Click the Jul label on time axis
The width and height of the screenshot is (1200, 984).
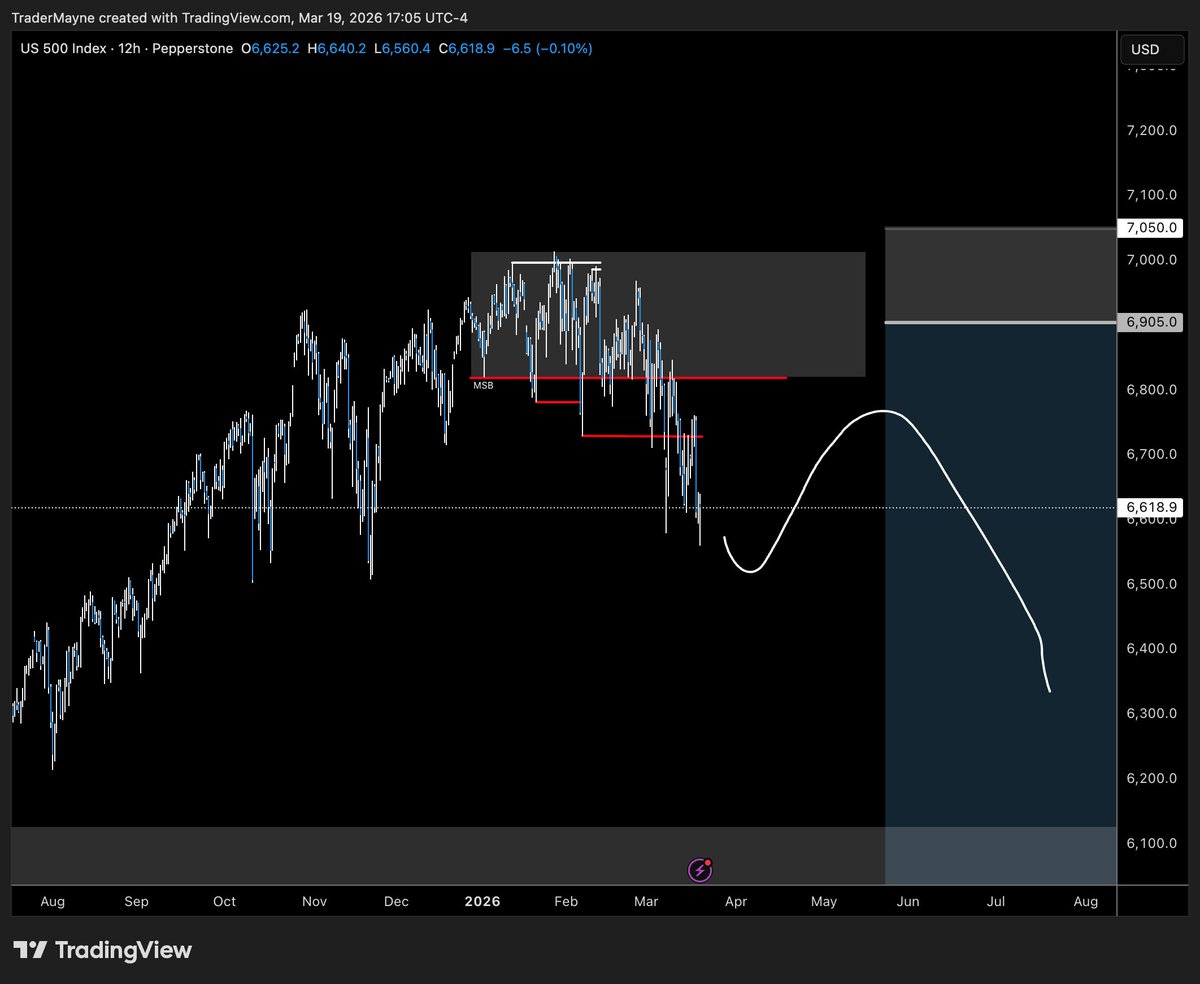[x=996, y=901]
